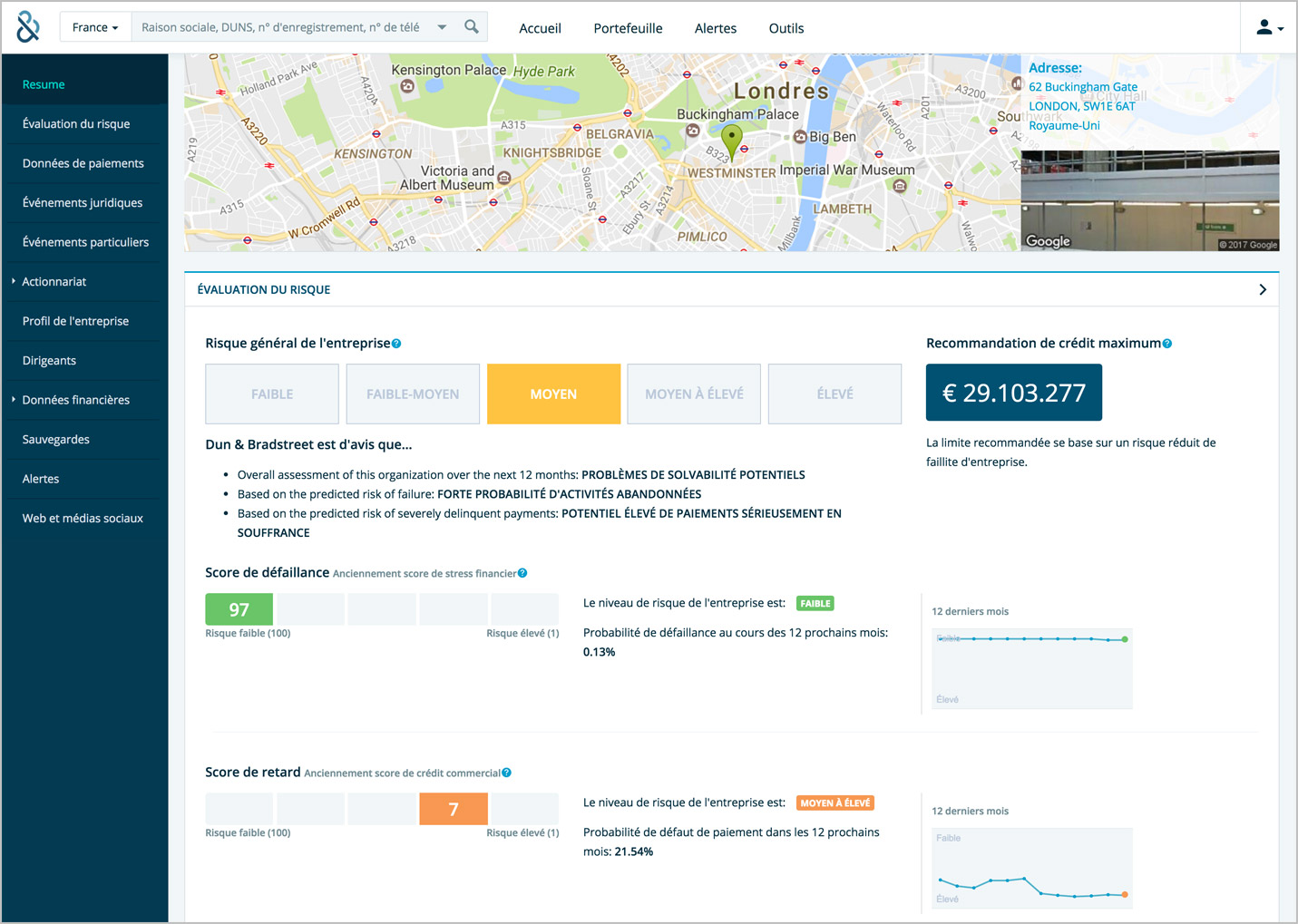Click the LONDON, SW1E 6AT address line
Image resolution: width=1298 pixels, height=924 pixels.
[x=1082, y=106]
